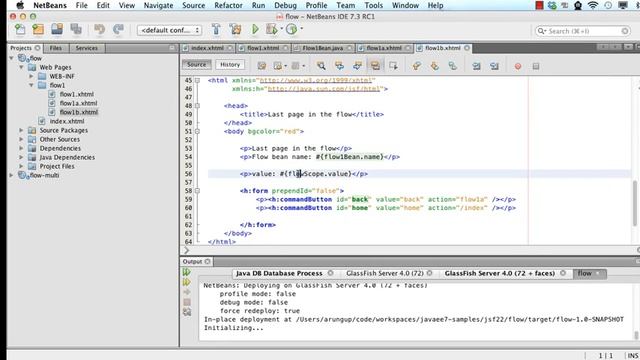Screen dimensions: 640x360
Task: Open Back navigation dropdown in editor toolbar
Action: pos(285,66)
